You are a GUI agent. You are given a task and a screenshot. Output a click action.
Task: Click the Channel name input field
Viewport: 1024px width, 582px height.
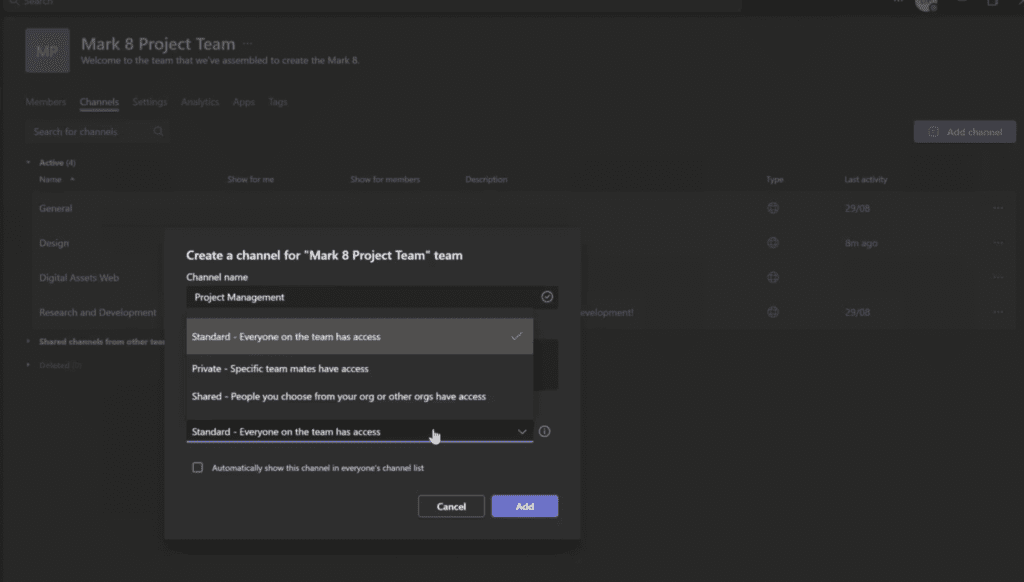click(372, 297)
